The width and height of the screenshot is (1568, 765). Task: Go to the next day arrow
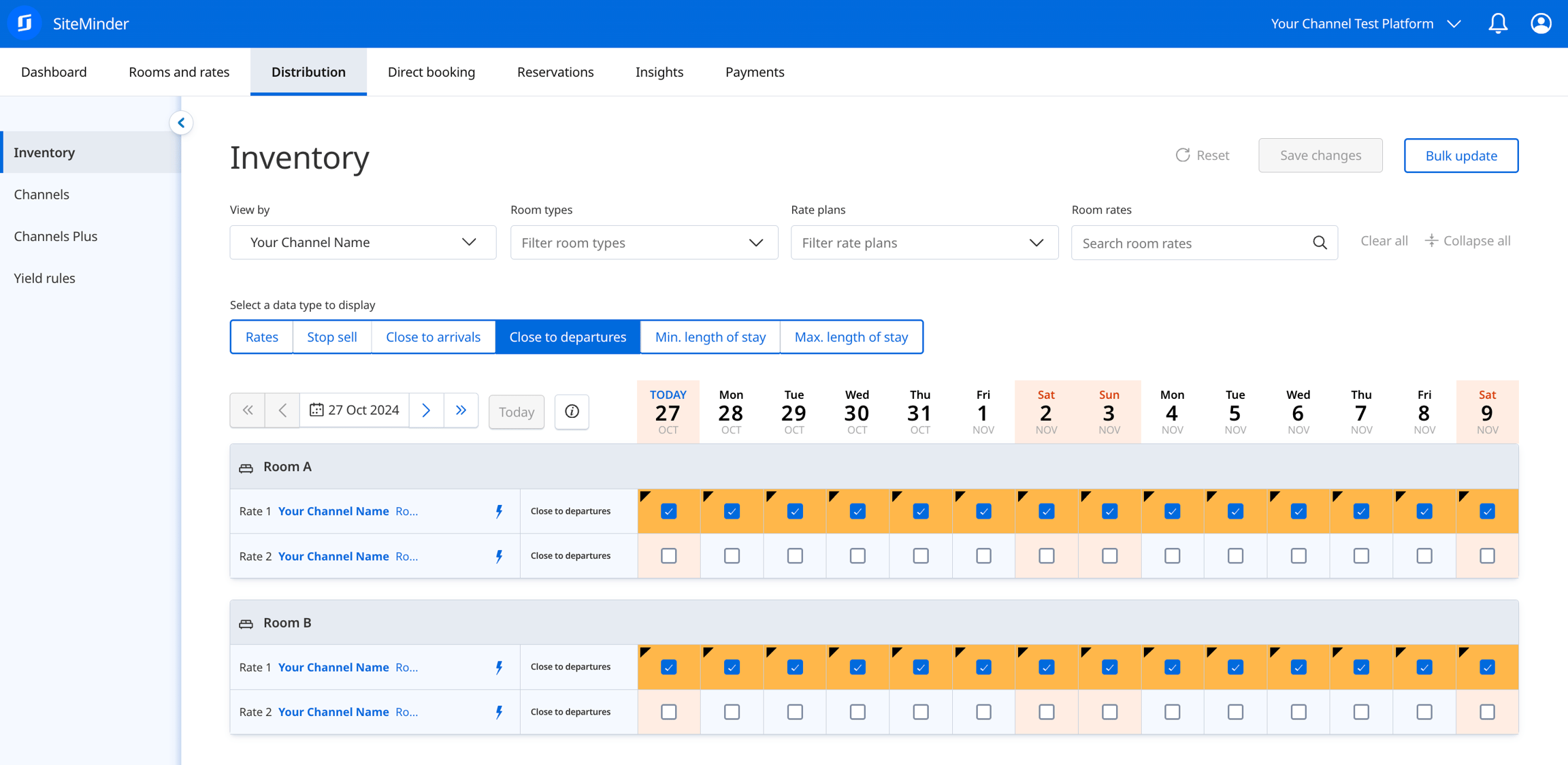click(426, 410)
